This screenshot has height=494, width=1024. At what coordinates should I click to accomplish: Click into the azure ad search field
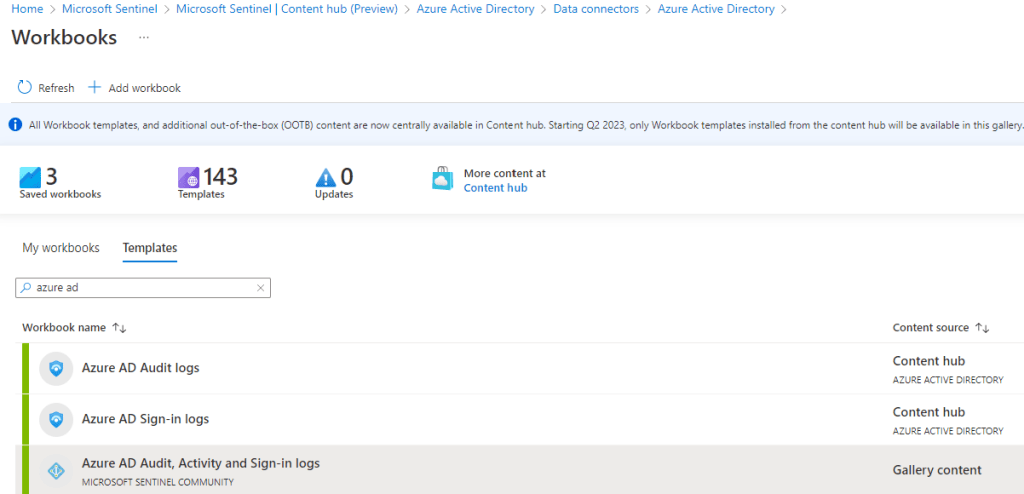140,288
